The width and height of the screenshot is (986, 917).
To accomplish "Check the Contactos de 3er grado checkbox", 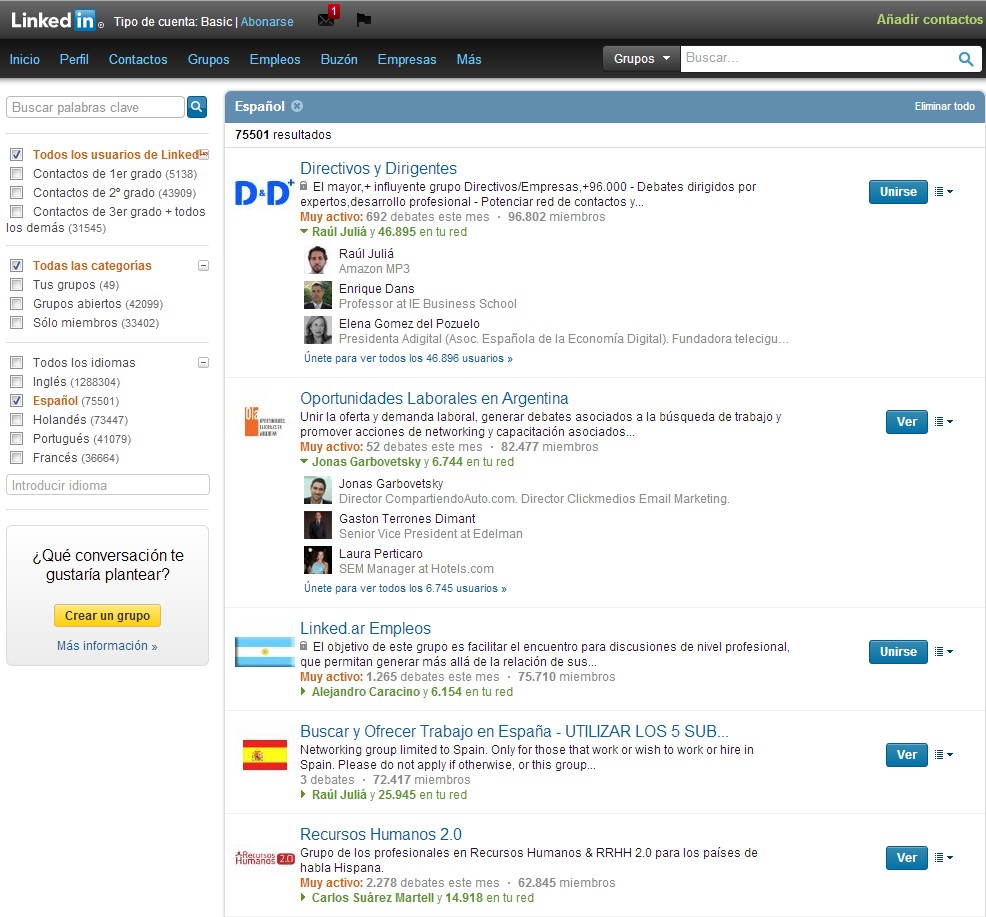I will 17,211.
